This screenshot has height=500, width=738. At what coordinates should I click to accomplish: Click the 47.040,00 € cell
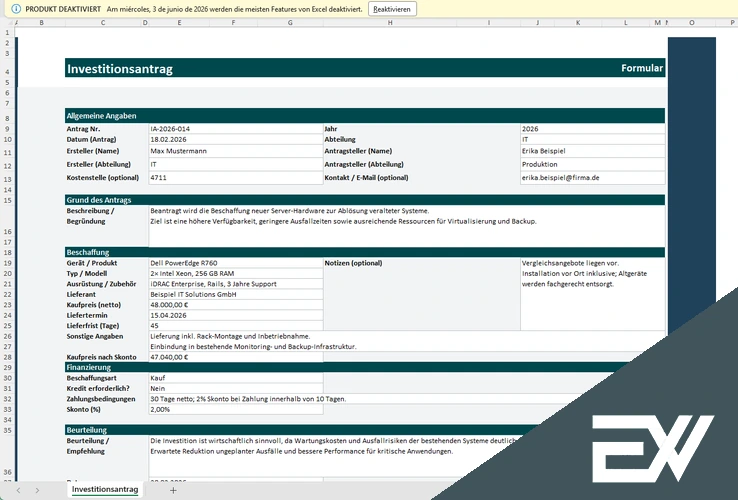click(x=236, y=357)
